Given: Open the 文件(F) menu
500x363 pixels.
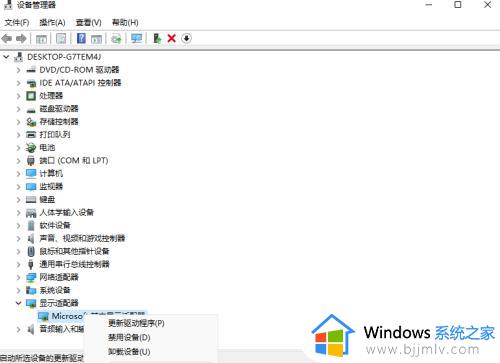Looking at the screenshot, I should [17, 23].
